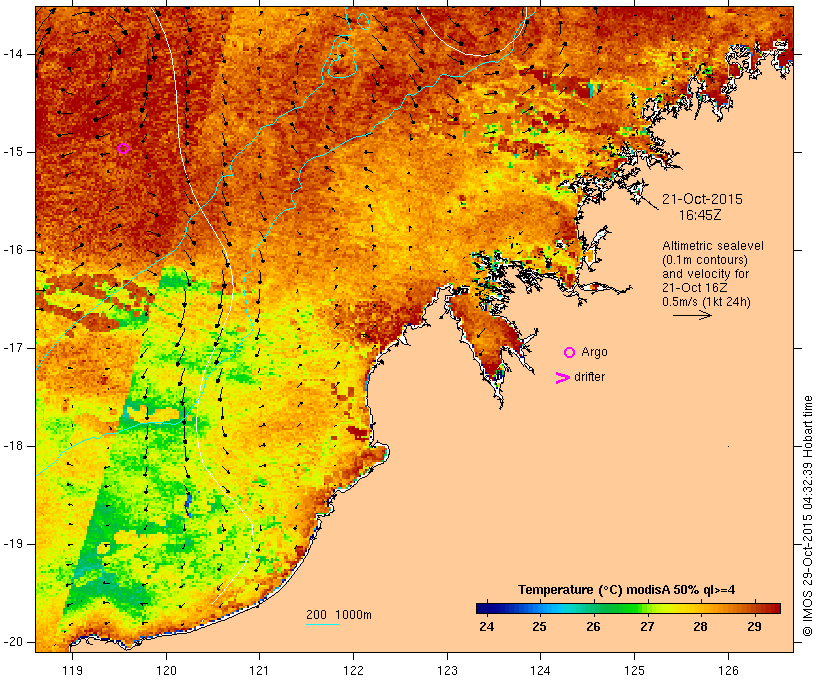This screenshot has height=680, width=820.
Task: Click the longitude label 119
Action: click(x=72, y=670)
